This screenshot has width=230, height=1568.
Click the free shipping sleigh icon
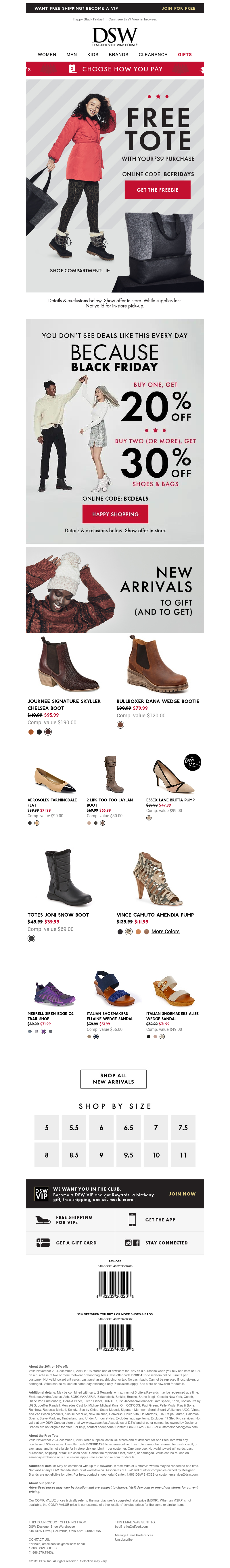(x=43, y=1220)
